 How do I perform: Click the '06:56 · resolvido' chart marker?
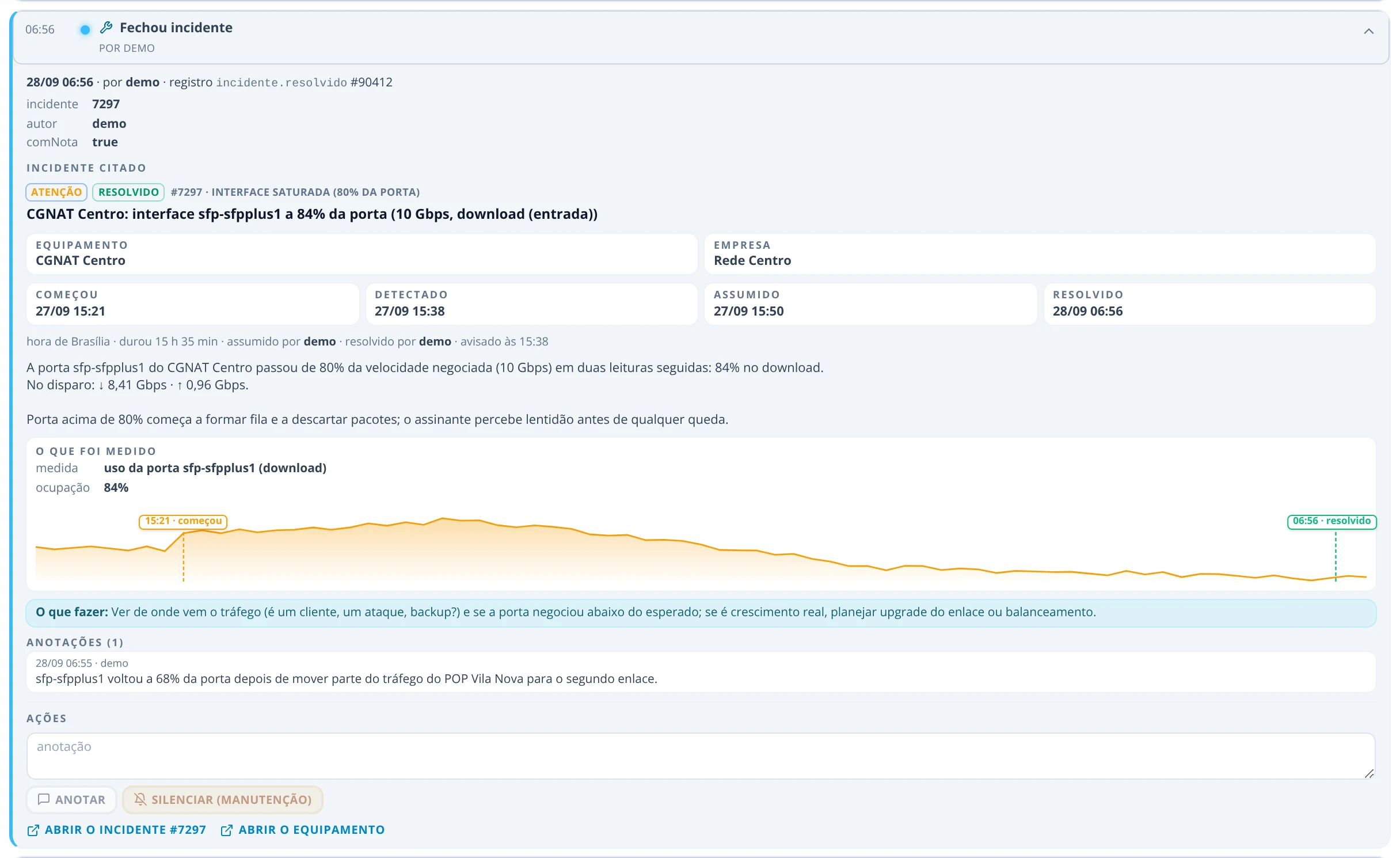pos(1331,521)
